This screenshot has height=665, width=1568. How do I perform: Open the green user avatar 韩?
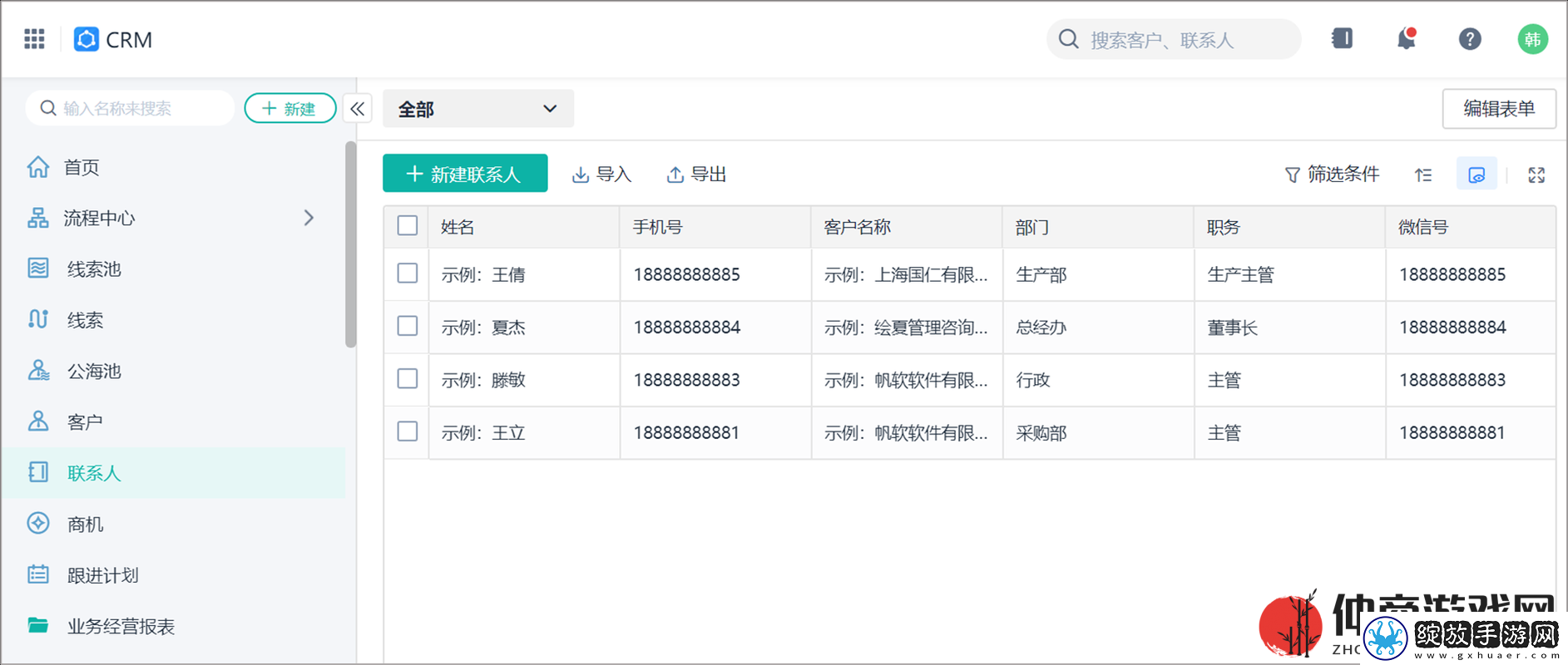pos(1532,39)
